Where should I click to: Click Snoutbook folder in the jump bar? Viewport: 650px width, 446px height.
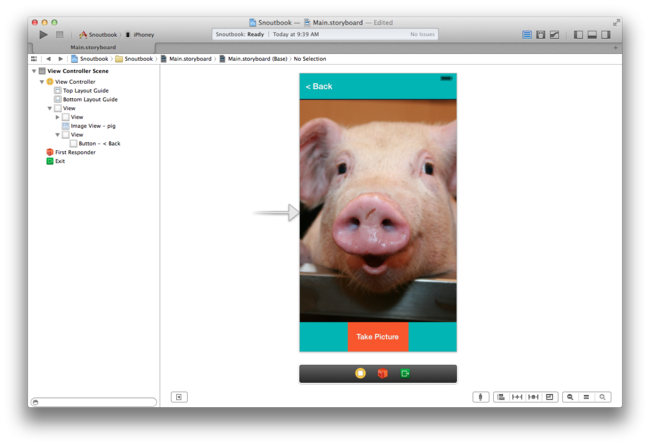click(134, 59)
